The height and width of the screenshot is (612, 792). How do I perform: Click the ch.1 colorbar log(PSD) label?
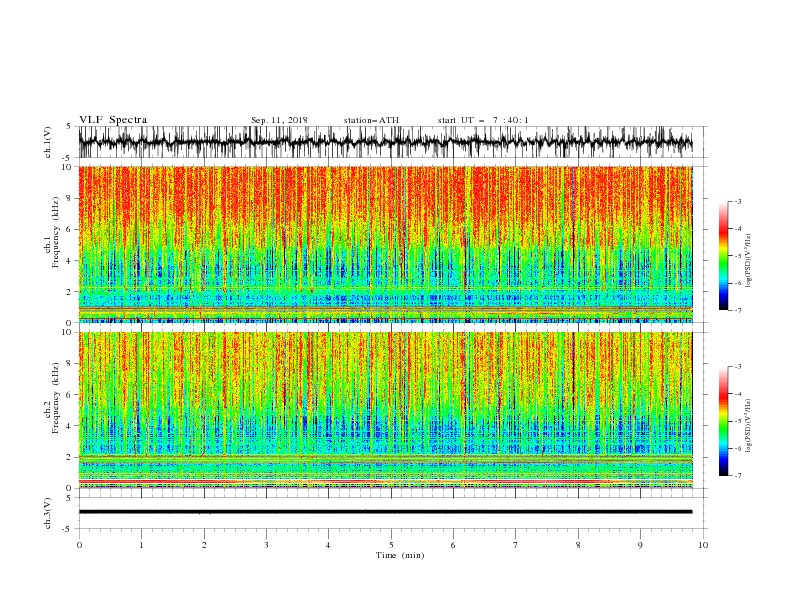click(x=749, y=261)
